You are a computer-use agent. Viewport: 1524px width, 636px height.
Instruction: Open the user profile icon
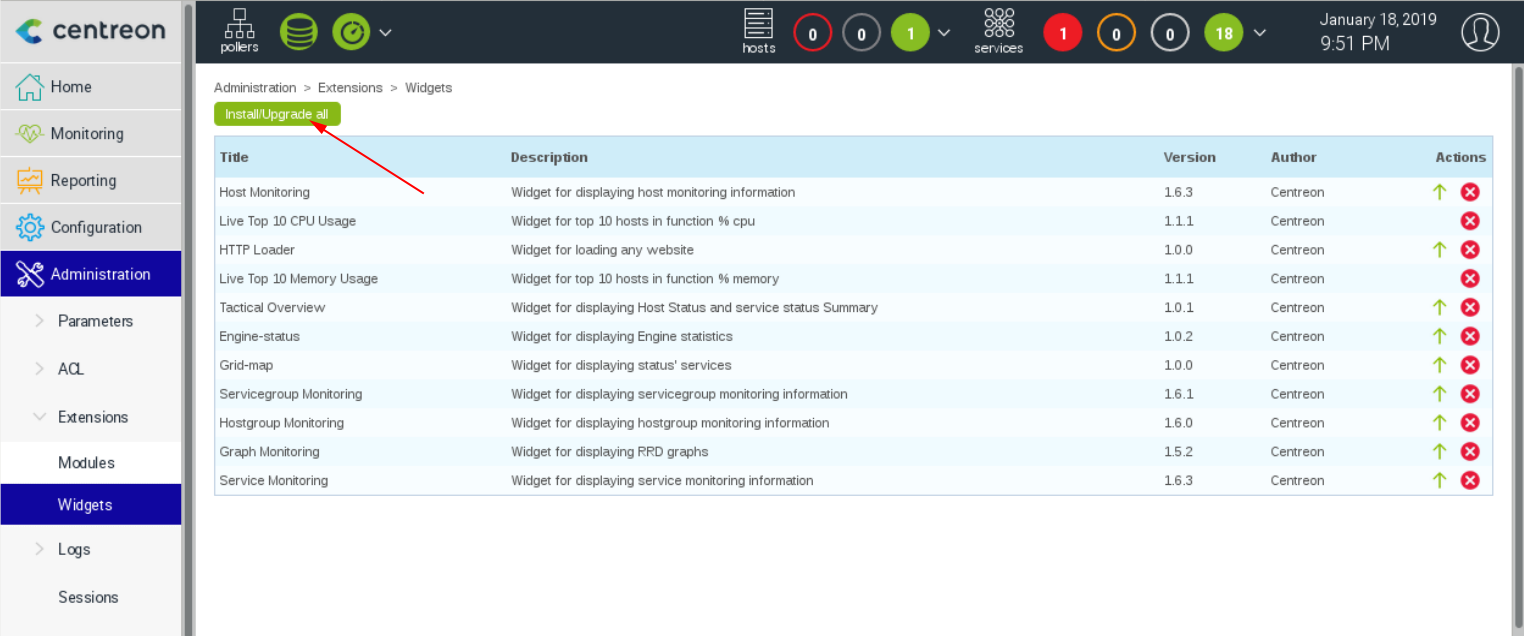(1480, 32)
